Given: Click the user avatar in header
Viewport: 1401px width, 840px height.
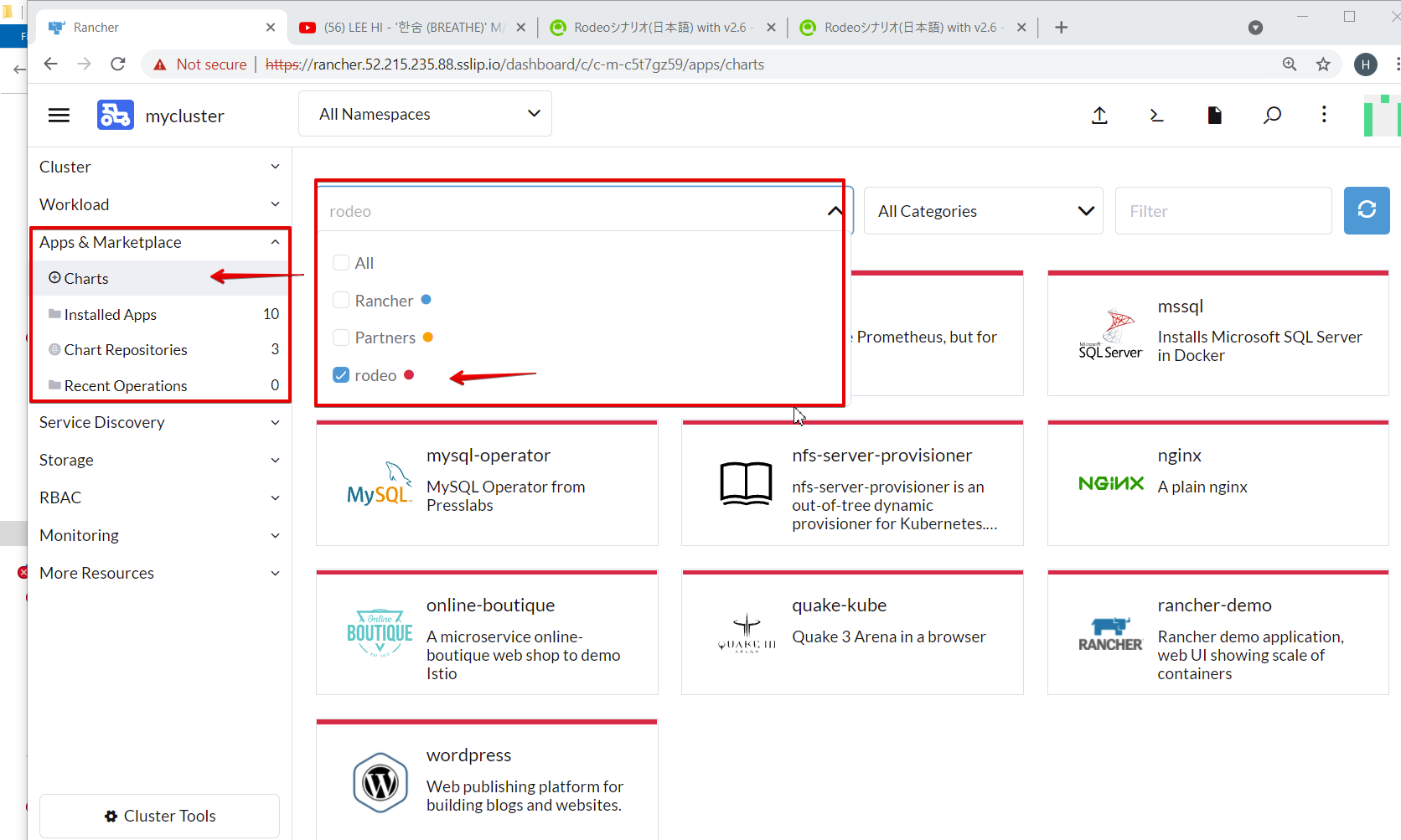Looking at the screenshot, I should click(x=1382, y=115).
